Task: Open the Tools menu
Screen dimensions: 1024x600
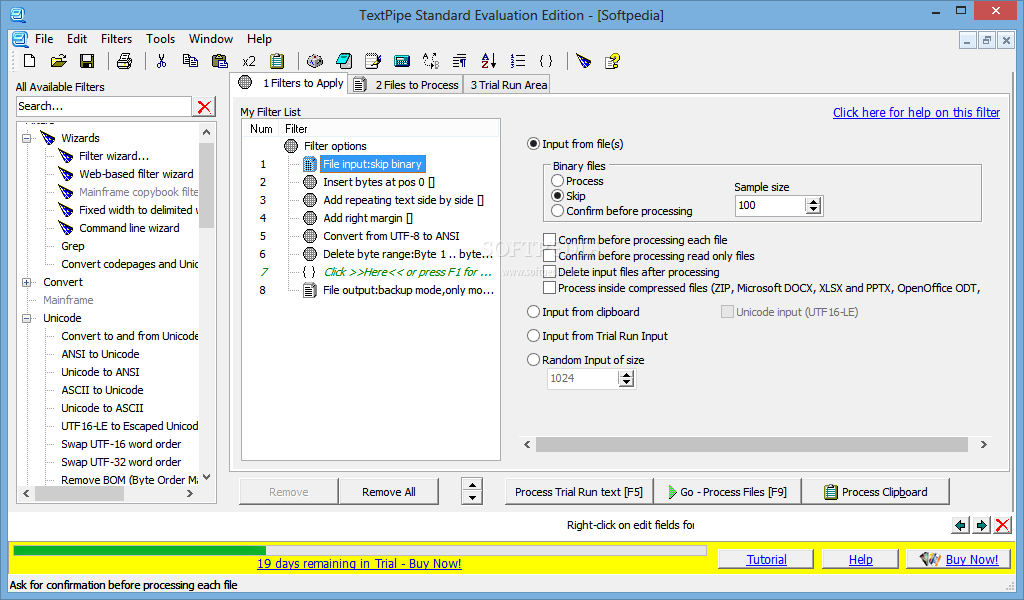Action: (x=161, y=39)
